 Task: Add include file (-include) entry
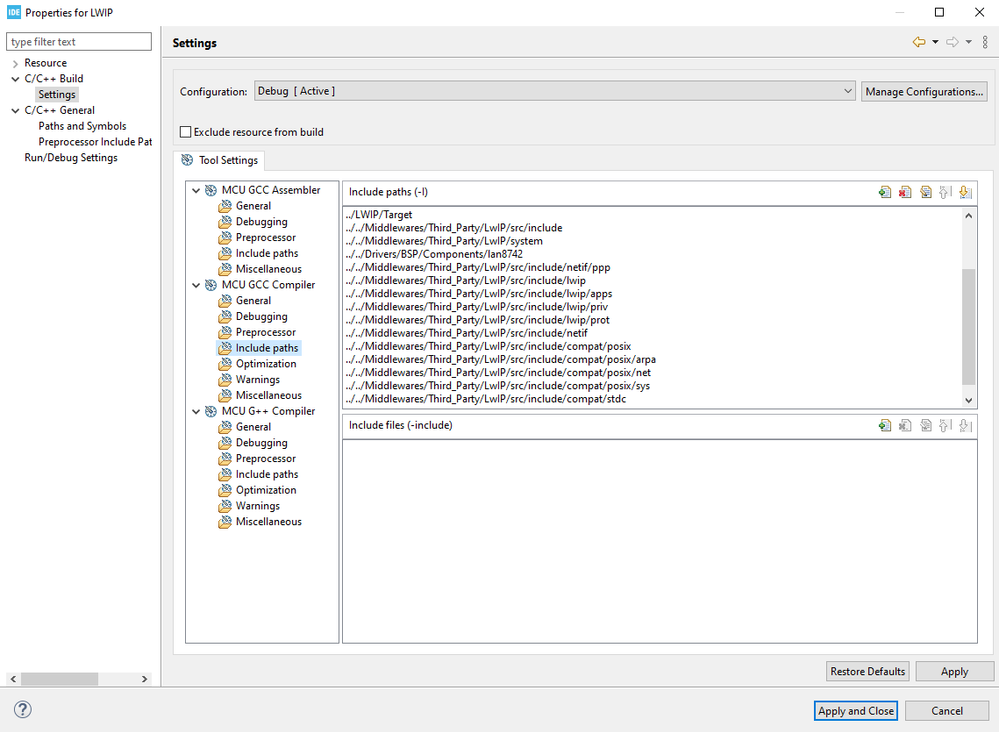pos(884,425)
